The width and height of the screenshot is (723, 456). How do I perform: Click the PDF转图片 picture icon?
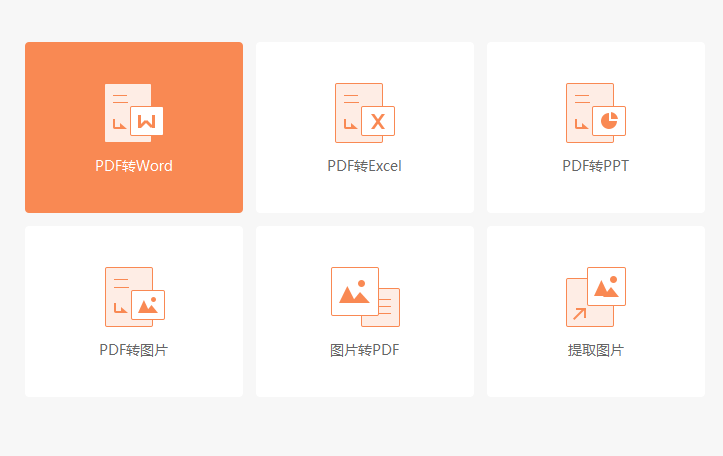point(135,297)
